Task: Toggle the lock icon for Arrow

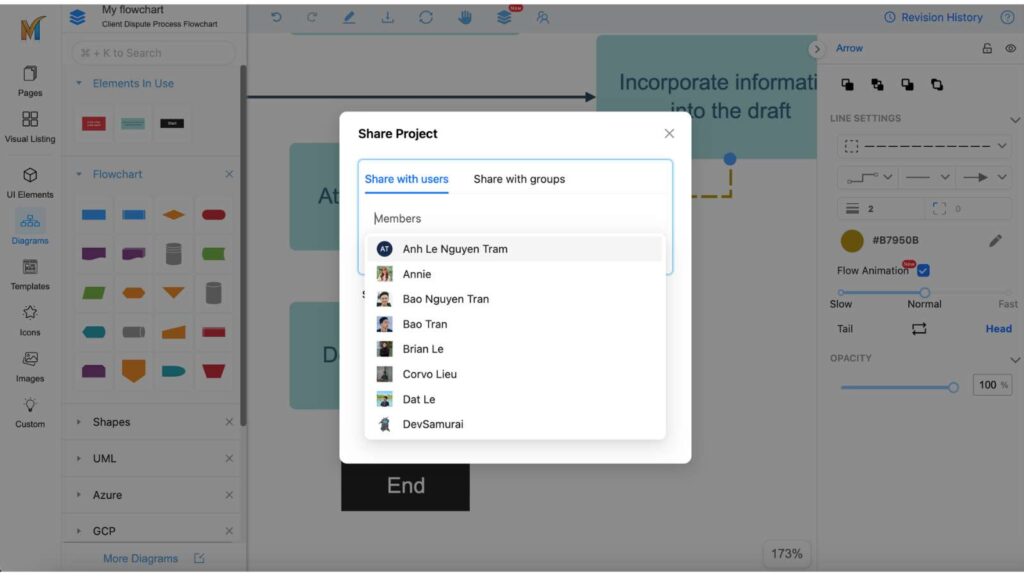Action: click(987, 48)
